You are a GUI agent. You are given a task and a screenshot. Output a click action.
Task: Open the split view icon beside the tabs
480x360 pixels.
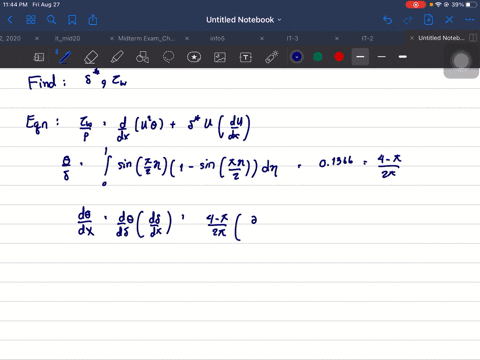pos(473,38)
